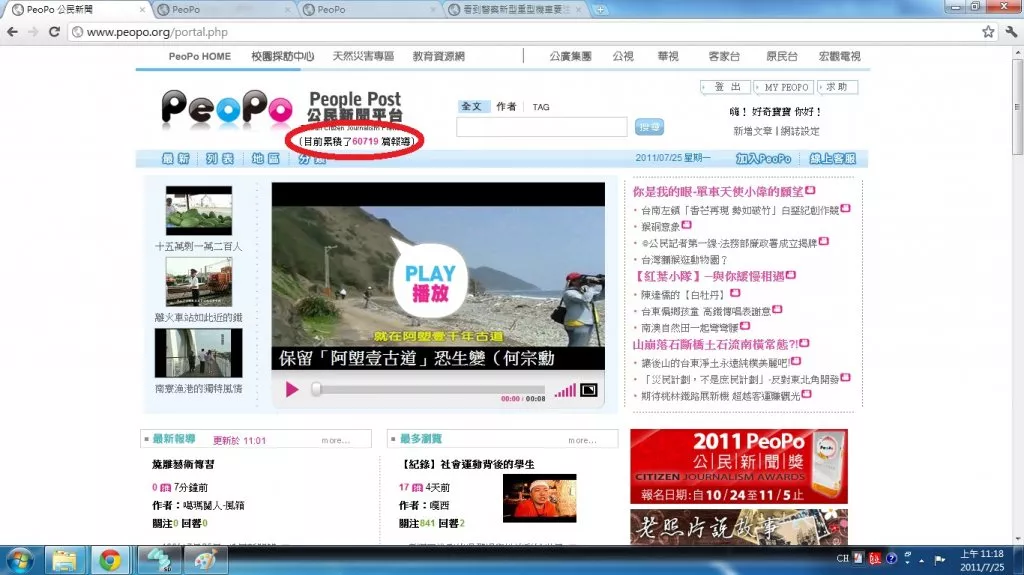Click the address bar URL field
1024x575 pixels.
point(522,32)
